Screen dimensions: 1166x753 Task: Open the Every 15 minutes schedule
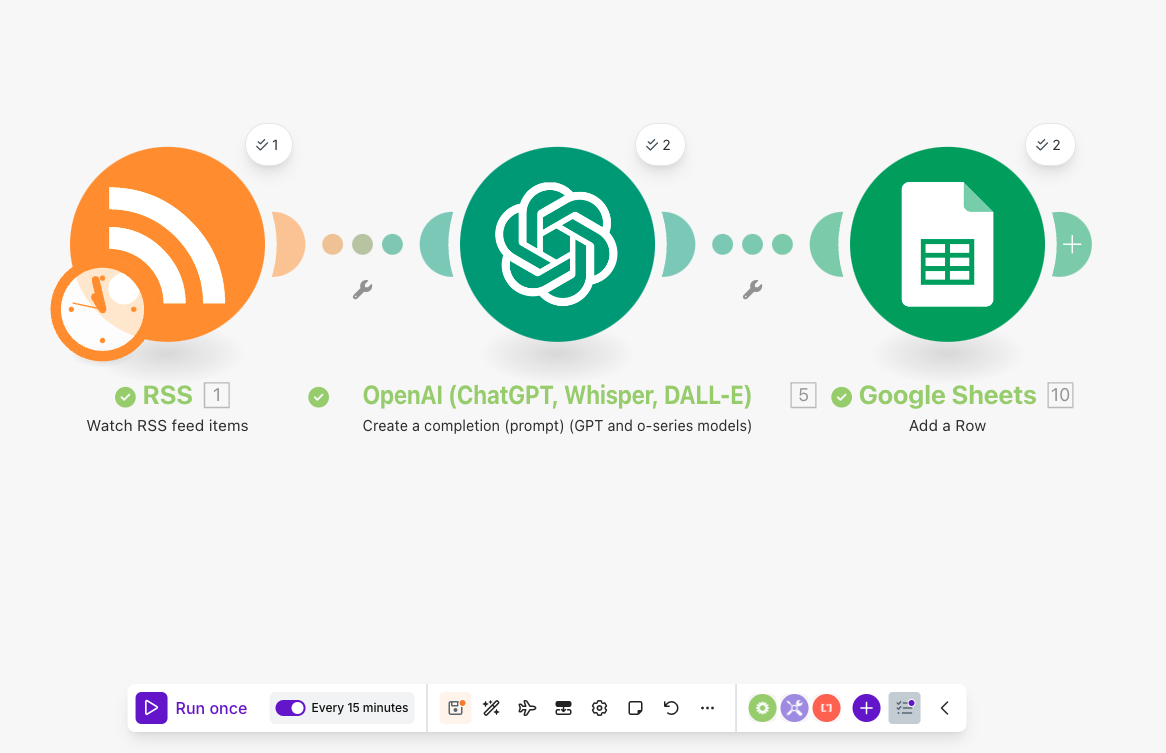[360, 708]
